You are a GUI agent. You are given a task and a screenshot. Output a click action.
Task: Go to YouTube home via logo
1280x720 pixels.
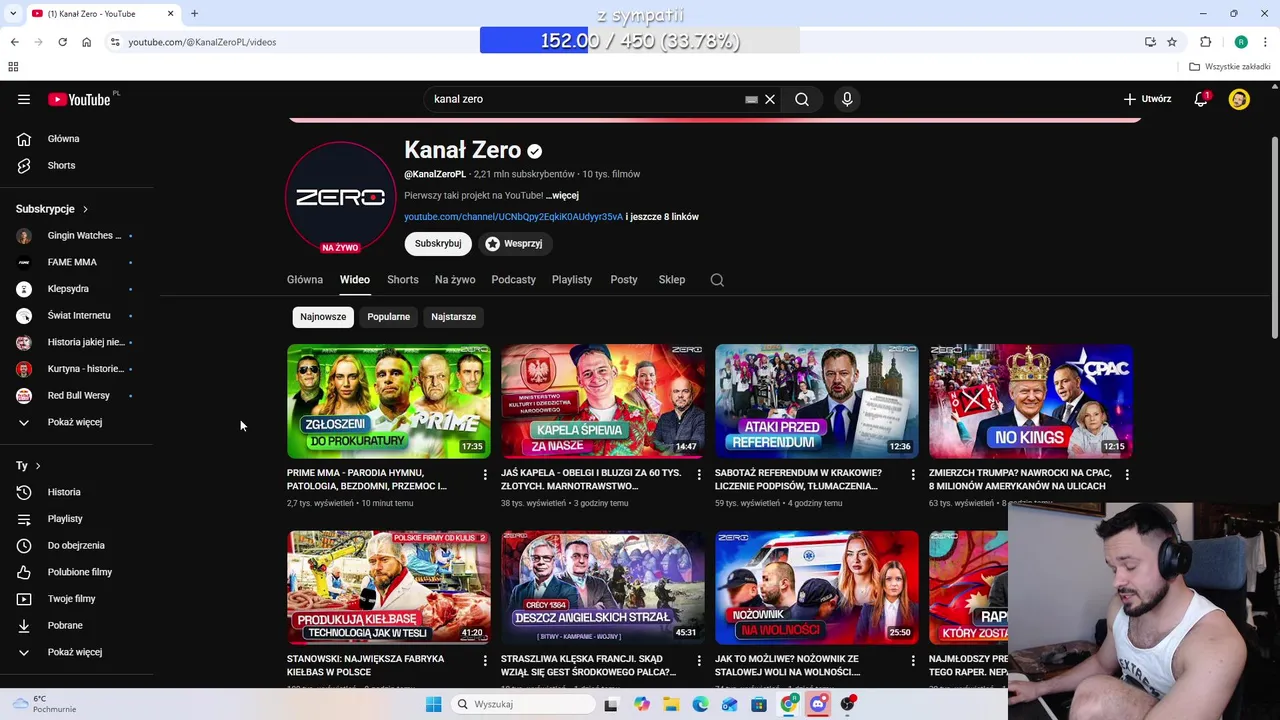[x=79, y=99]
